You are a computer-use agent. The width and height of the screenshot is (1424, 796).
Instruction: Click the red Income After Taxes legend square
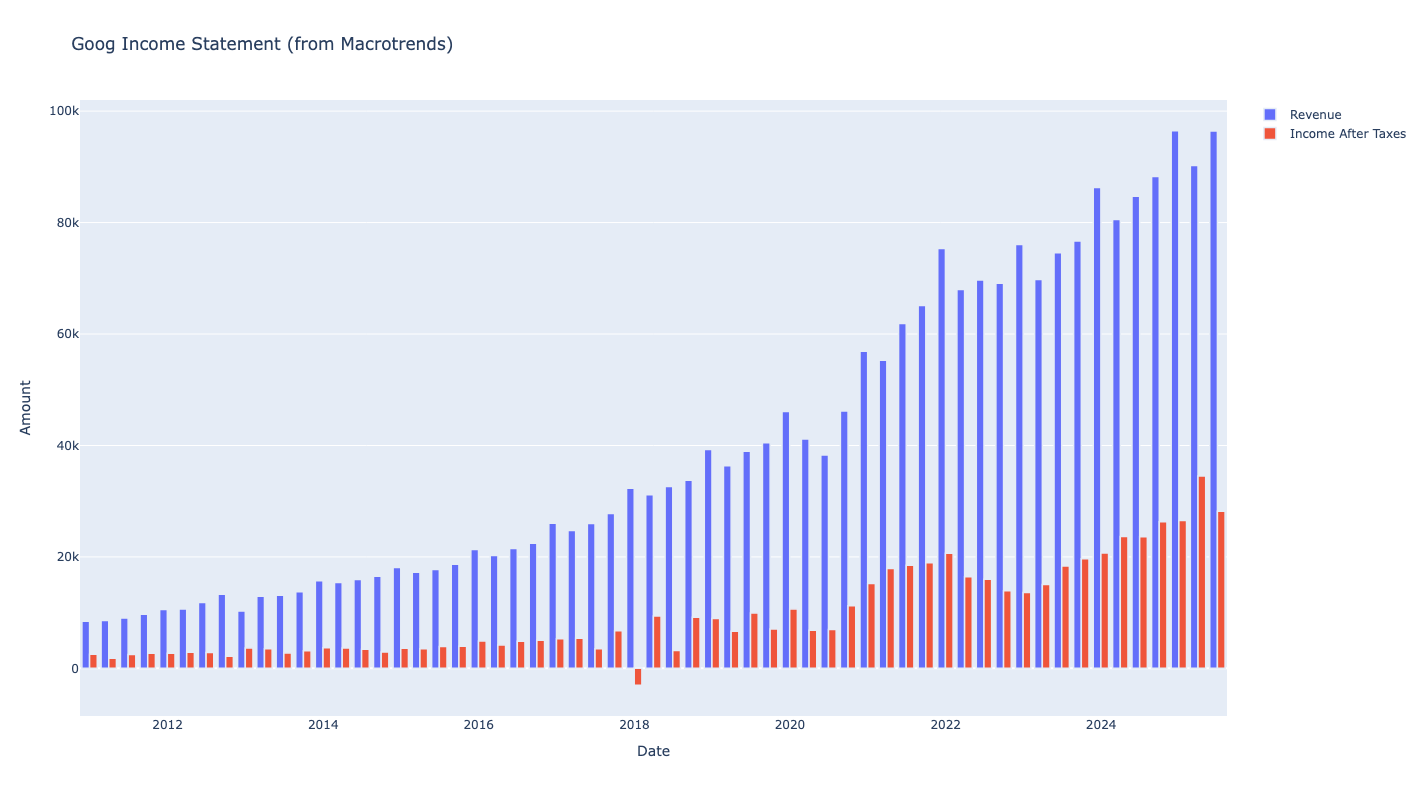(x=1270, y=134)
